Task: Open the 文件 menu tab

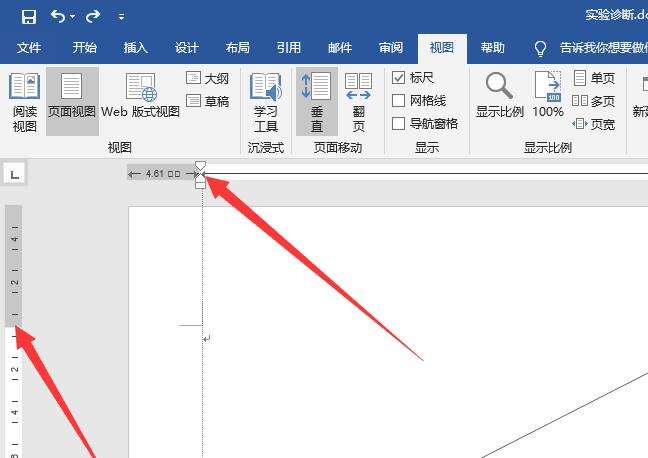Action: (x=29, y=48)
